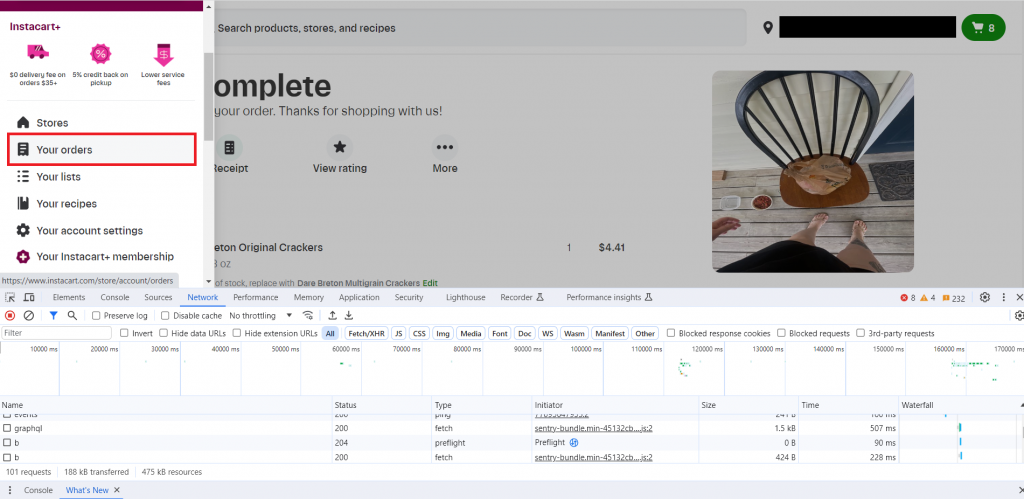Click the sidebar scroll up arrow

pyautogui.click(x=209, y=7)
